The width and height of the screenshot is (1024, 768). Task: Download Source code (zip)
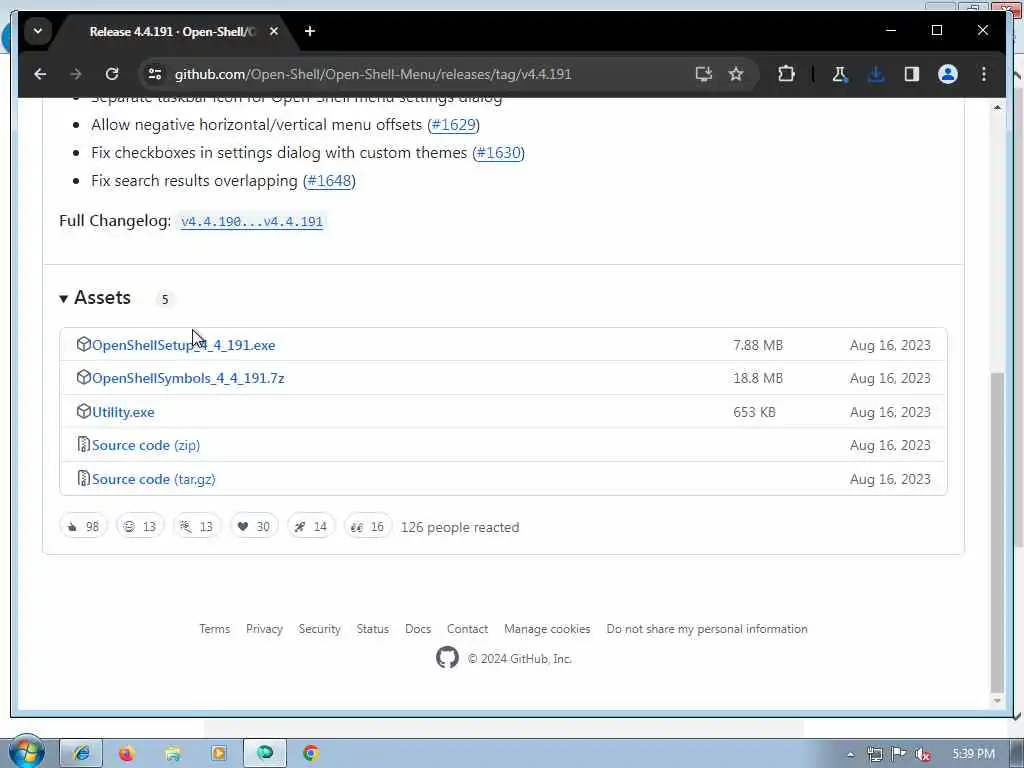pos(146,445)
